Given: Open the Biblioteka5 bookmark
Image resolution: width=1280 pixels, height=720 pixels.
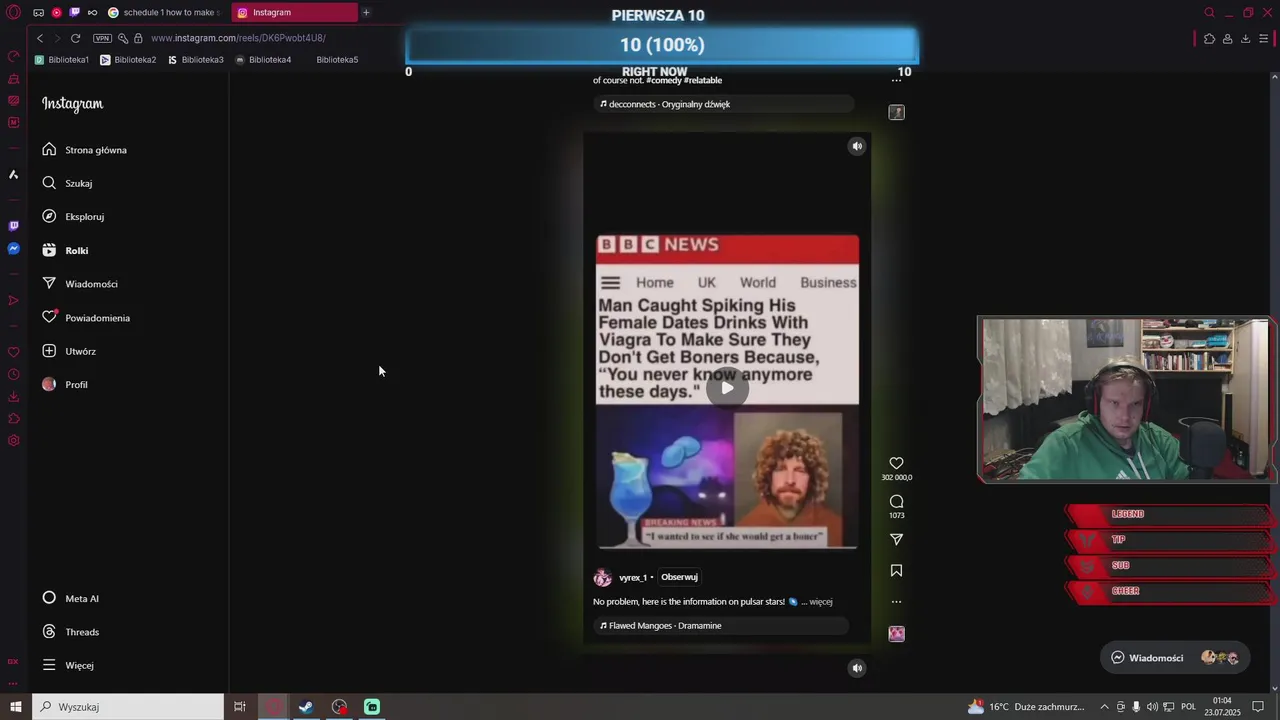Looking at the screenshot, I should click(337, 60).
